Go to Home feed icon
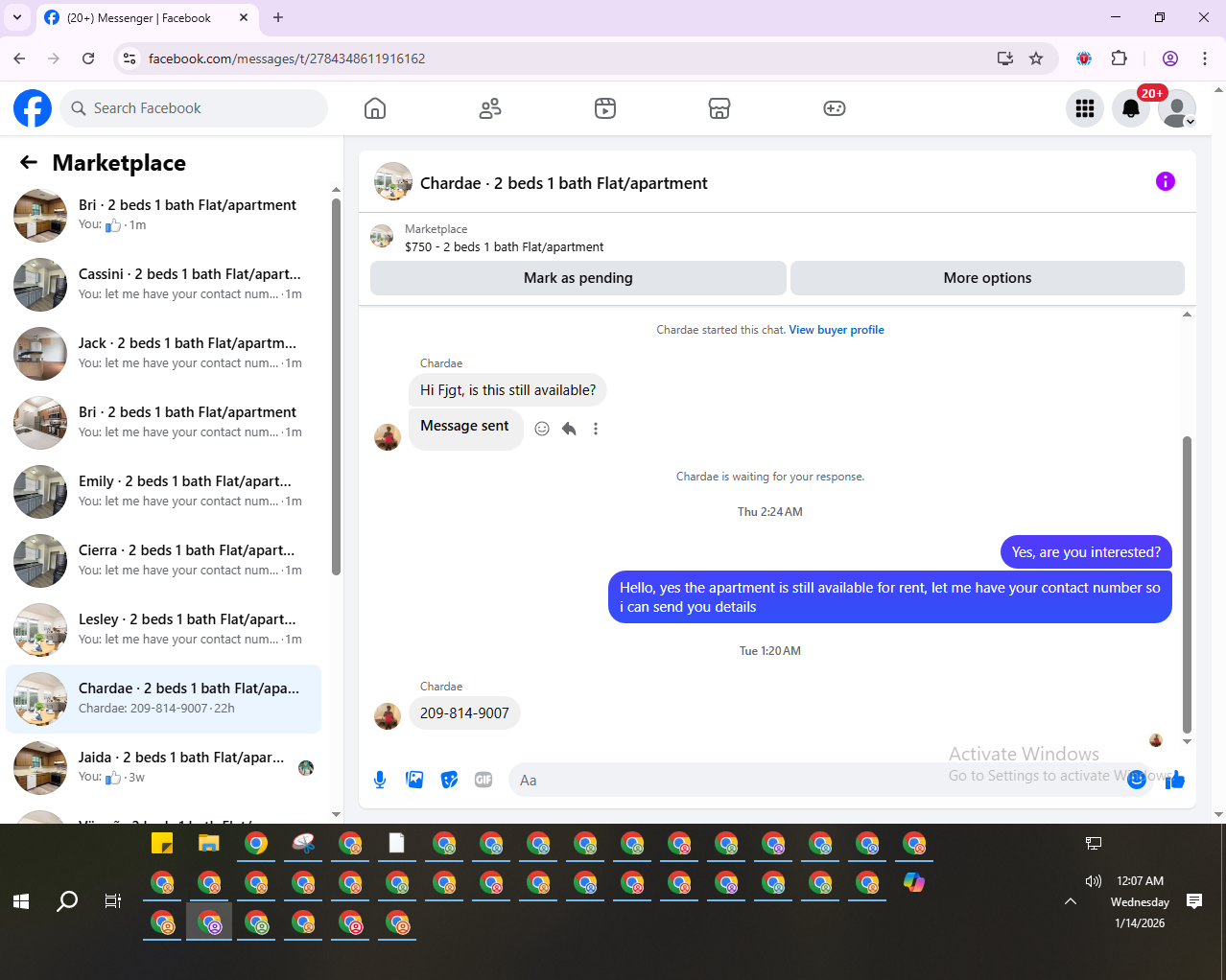1226x980 pixels. coord(375,108)
